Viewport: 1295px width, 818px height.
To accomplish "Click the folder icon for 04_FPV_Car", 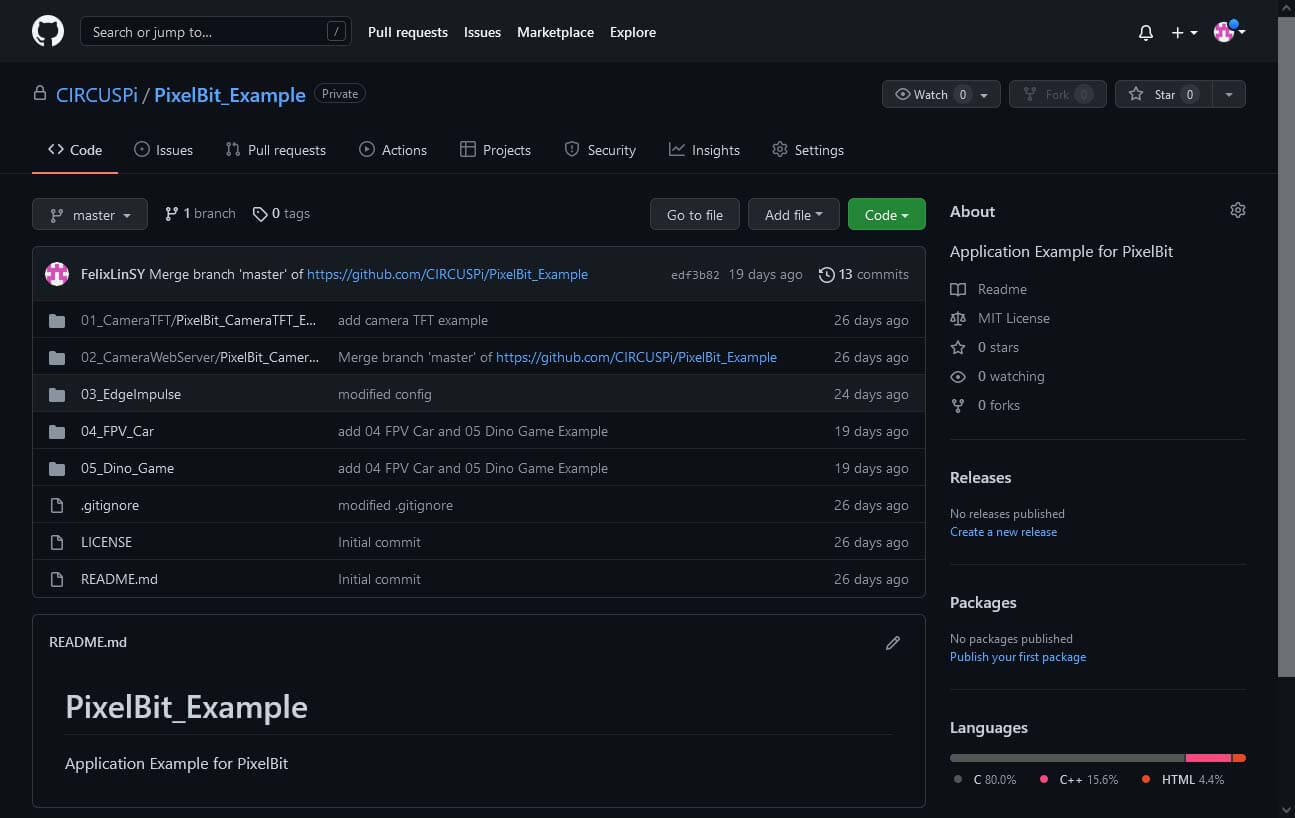I will [57, 431].
